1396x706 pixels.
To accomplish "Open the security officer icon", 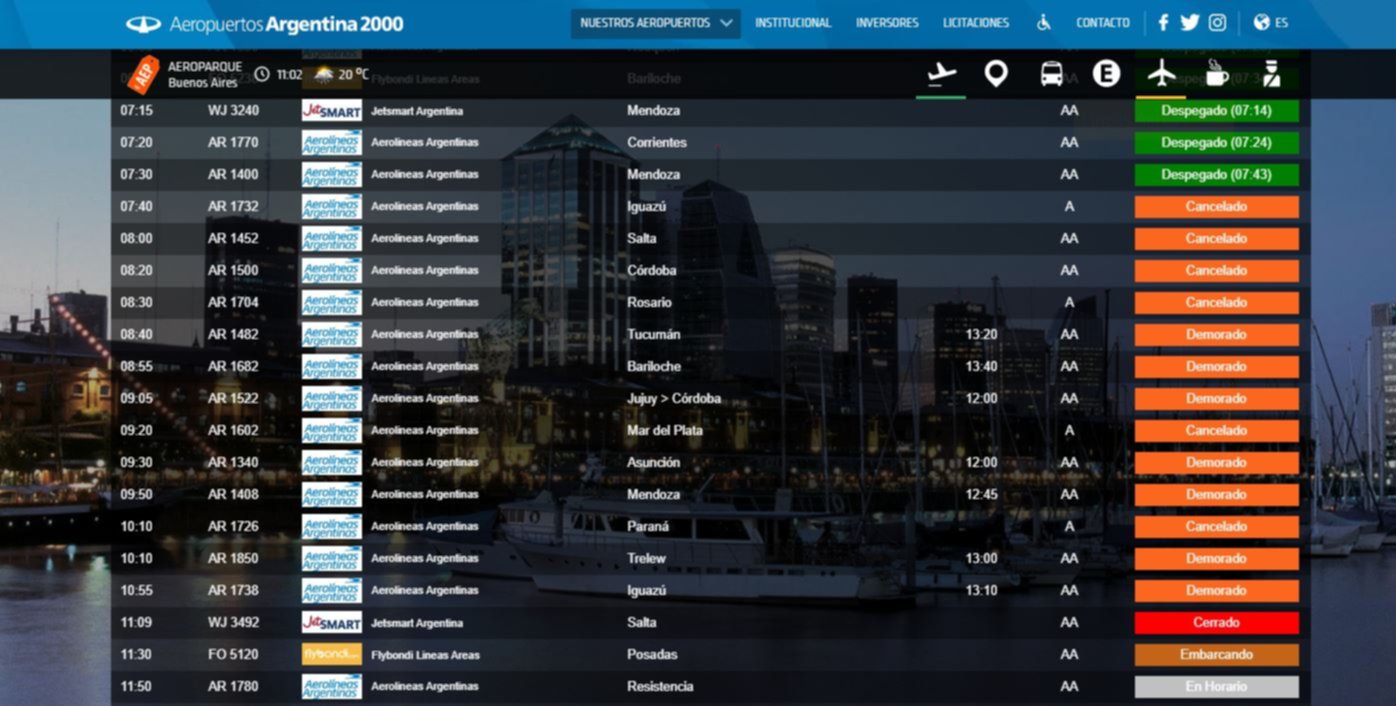I will tap(1271, 74).
